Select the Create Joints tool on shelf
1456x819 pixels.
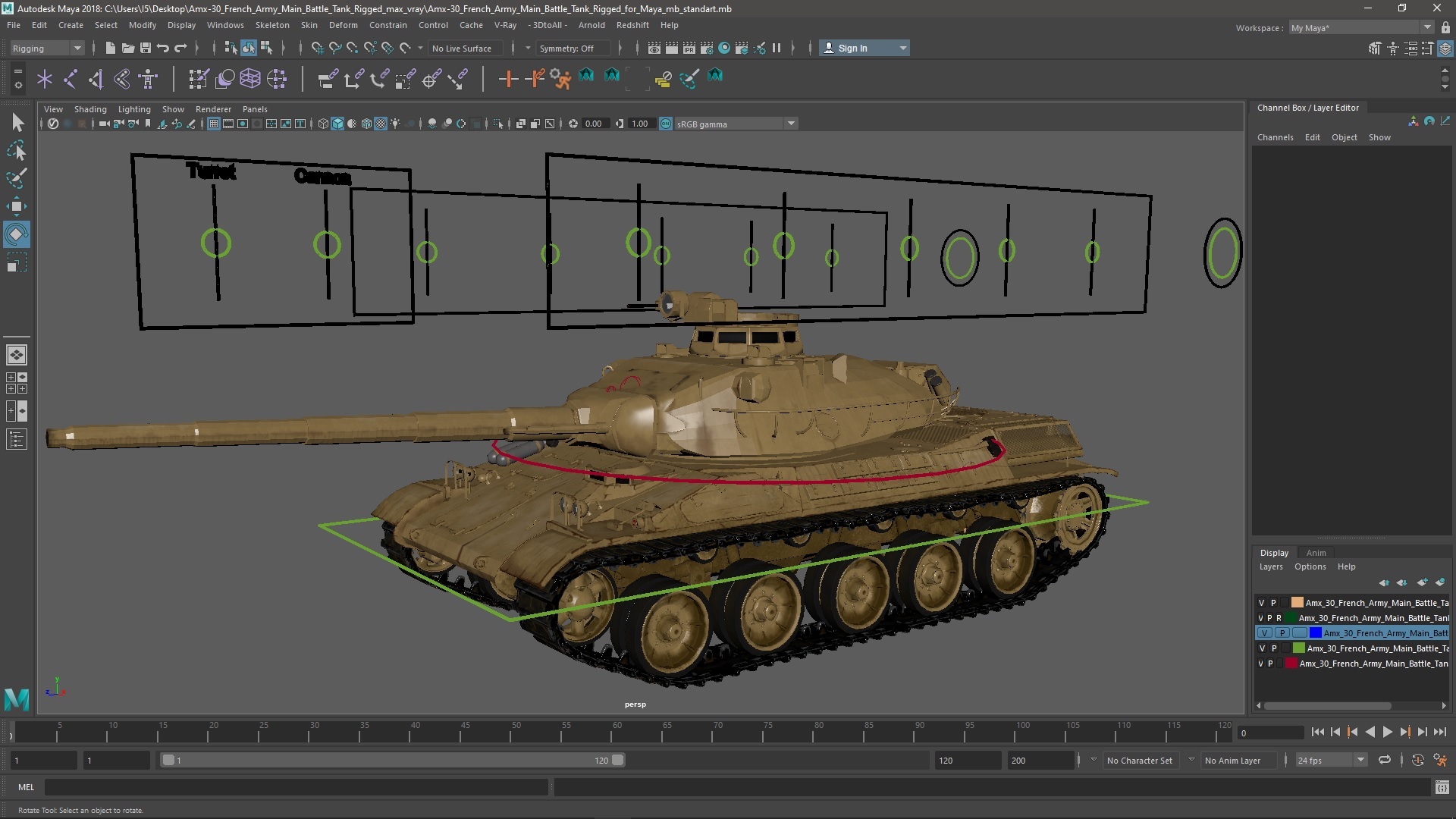pyautogui.click(x=71, y=79)
